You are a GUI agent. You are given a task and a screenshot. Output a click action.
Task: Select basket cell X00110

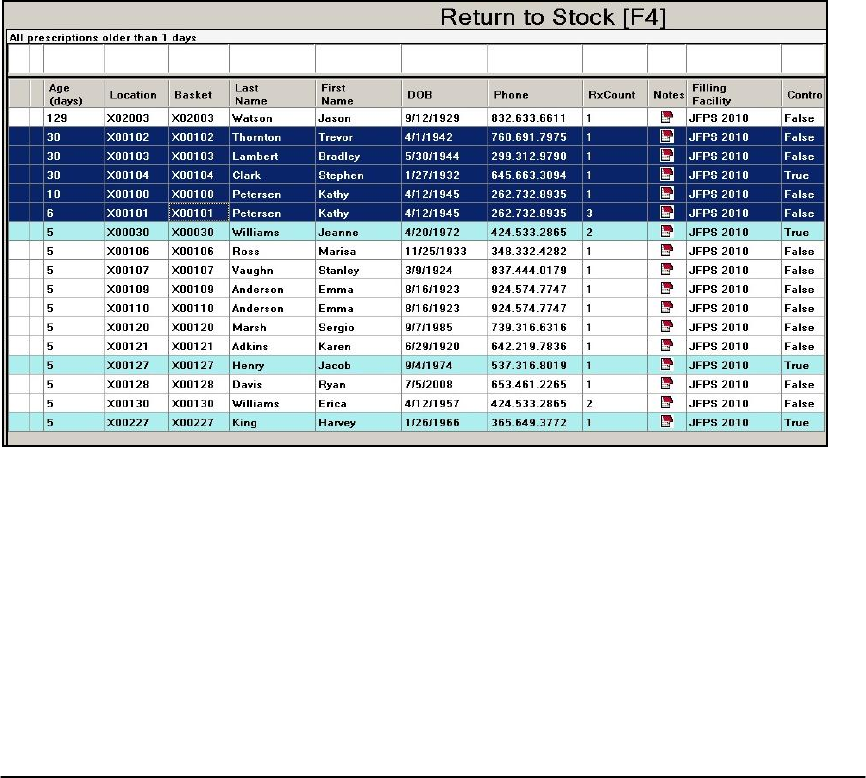[x=198, y=308]
